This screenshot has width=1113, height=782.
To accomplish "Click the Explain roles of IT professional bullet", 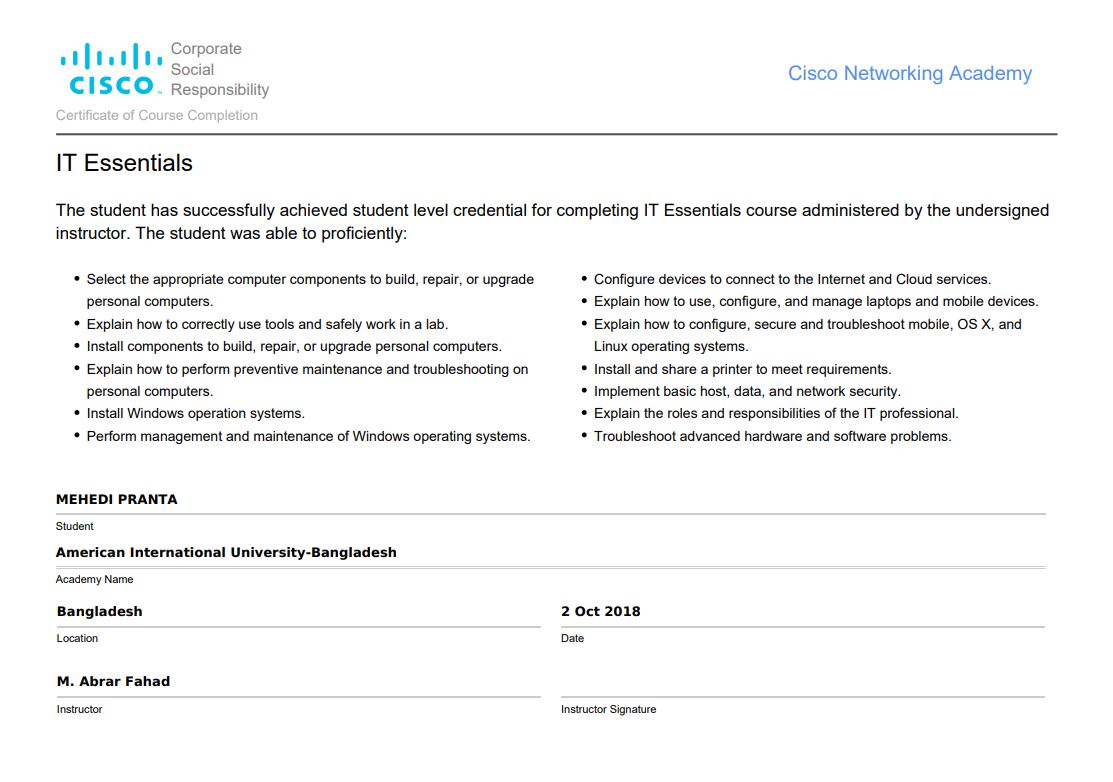I will tap(776, 413).
